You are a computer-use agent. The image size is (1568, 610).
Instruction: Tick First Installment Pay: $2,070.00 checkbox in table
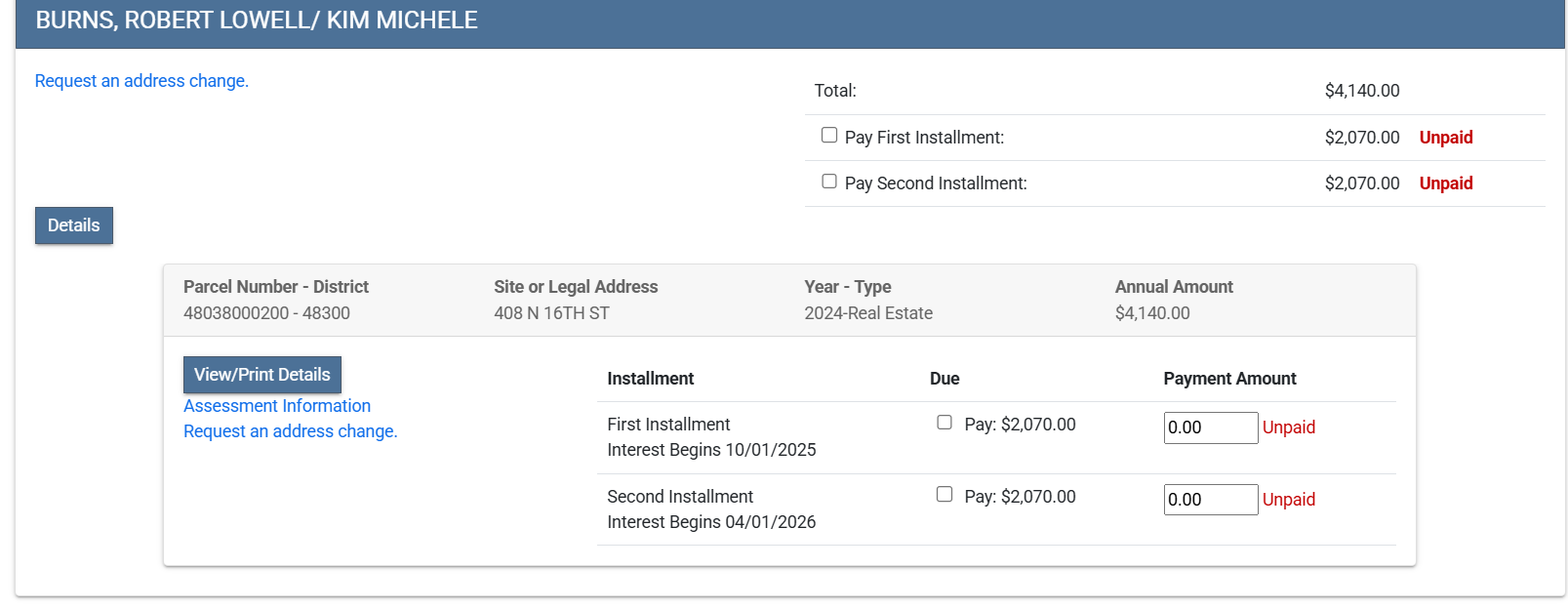945,423
